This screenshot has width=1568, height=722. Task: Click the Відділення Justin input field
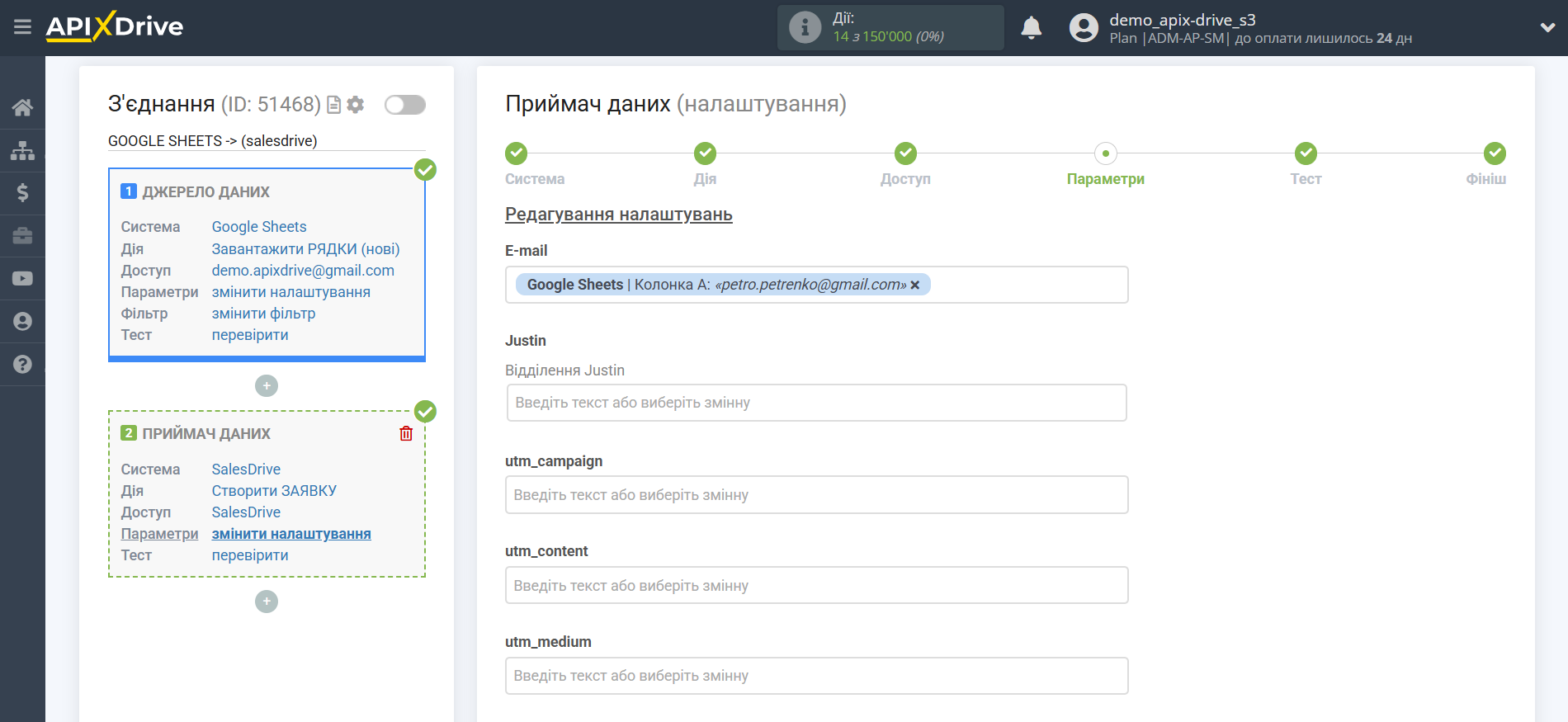pyautogui.click(x=817, y=403)
